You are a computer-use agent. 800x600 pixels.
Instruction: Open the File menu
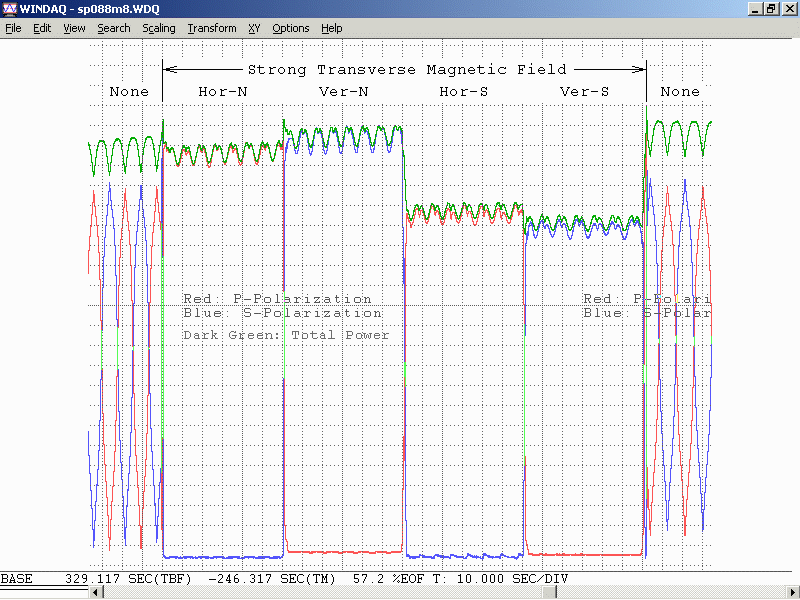[x=13, y=28]
